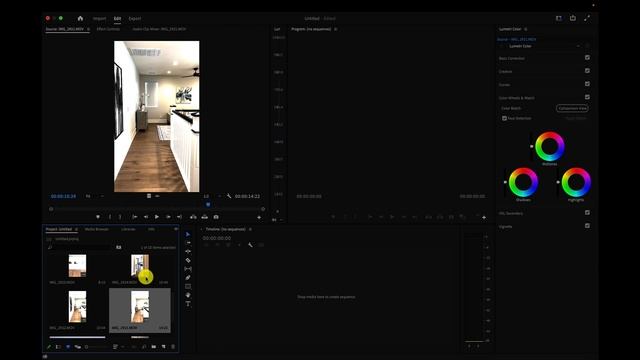
Task: Switch to the Media Browser tab
Action: (x=96, y=229)
